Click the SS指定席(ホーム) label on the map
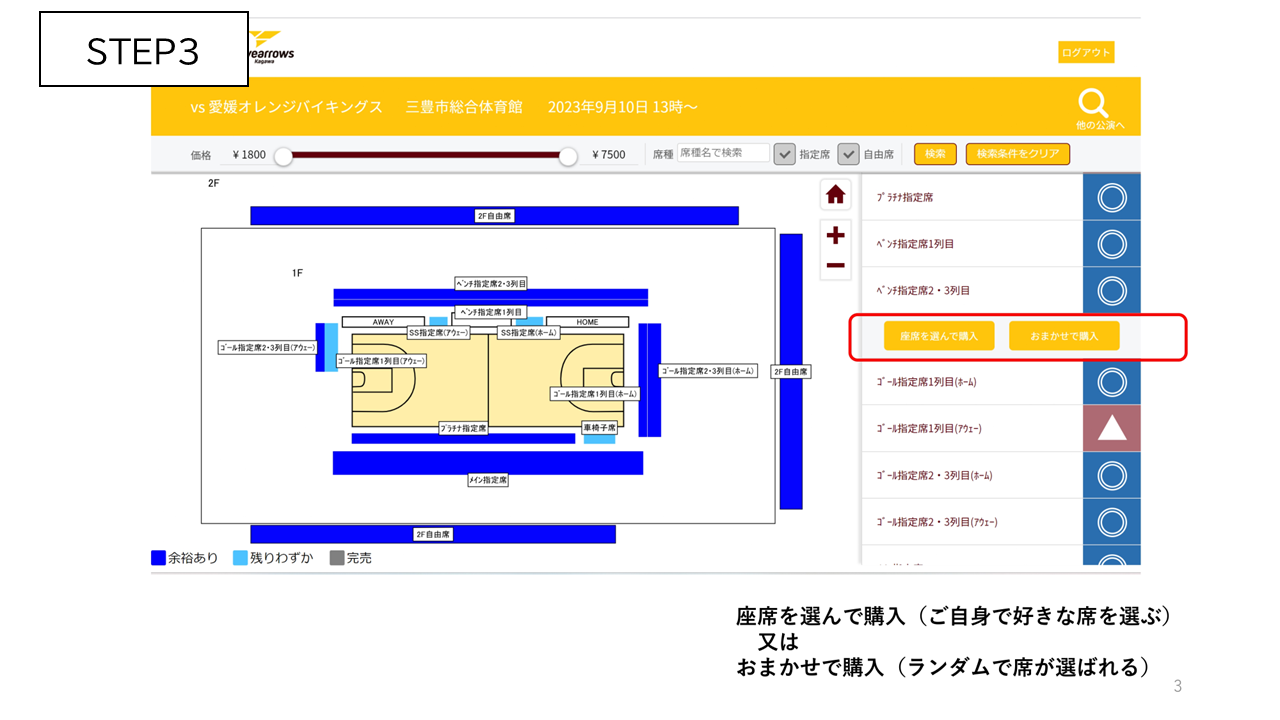The height and width of the screenshot is (720, 1280). [529, 332]
